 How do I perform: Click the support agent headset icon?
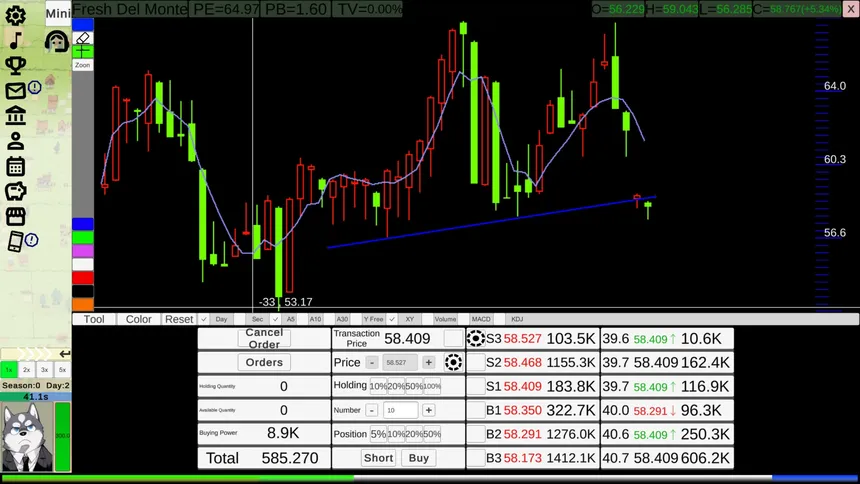tap(57, 41)
